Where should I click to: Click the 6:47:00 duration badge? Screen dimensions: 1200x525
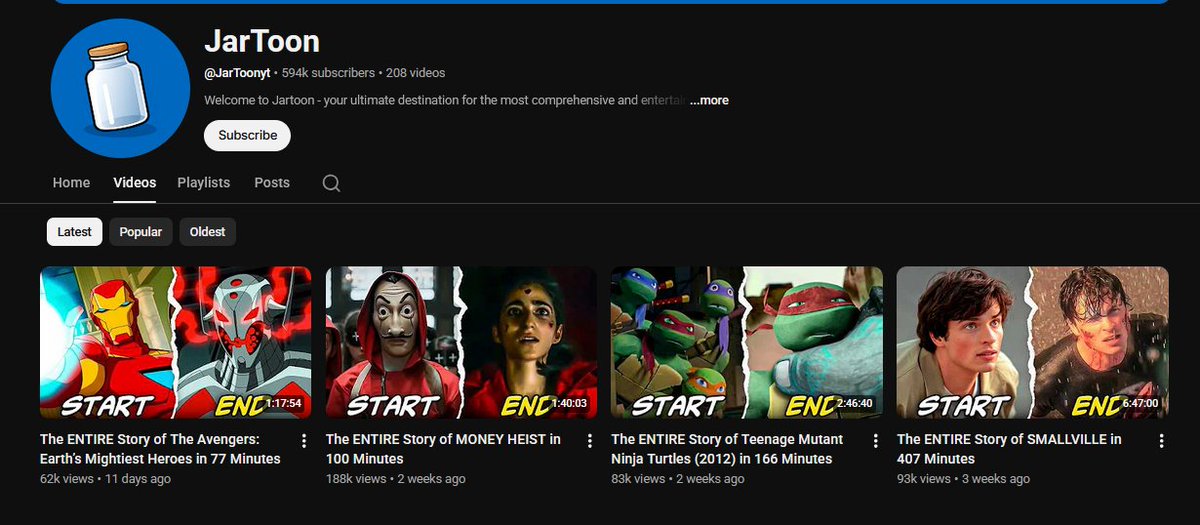pos(1140,403)
